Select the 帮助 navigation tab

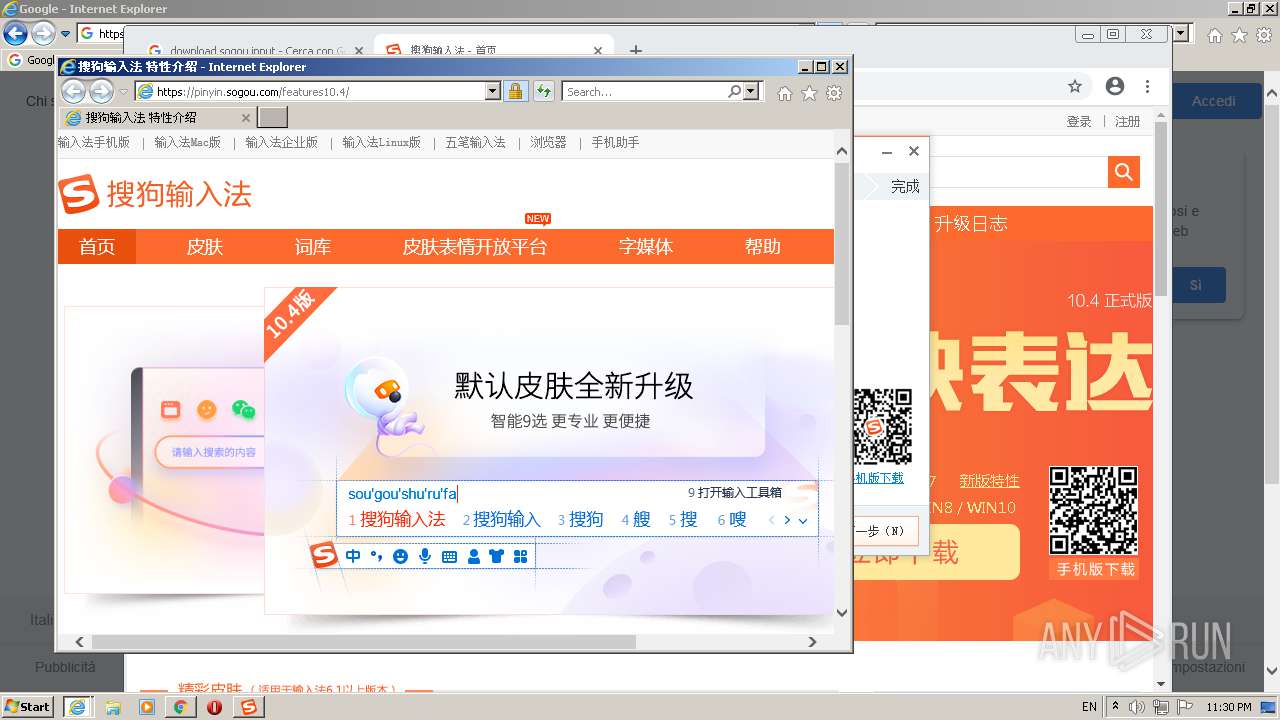763,247
